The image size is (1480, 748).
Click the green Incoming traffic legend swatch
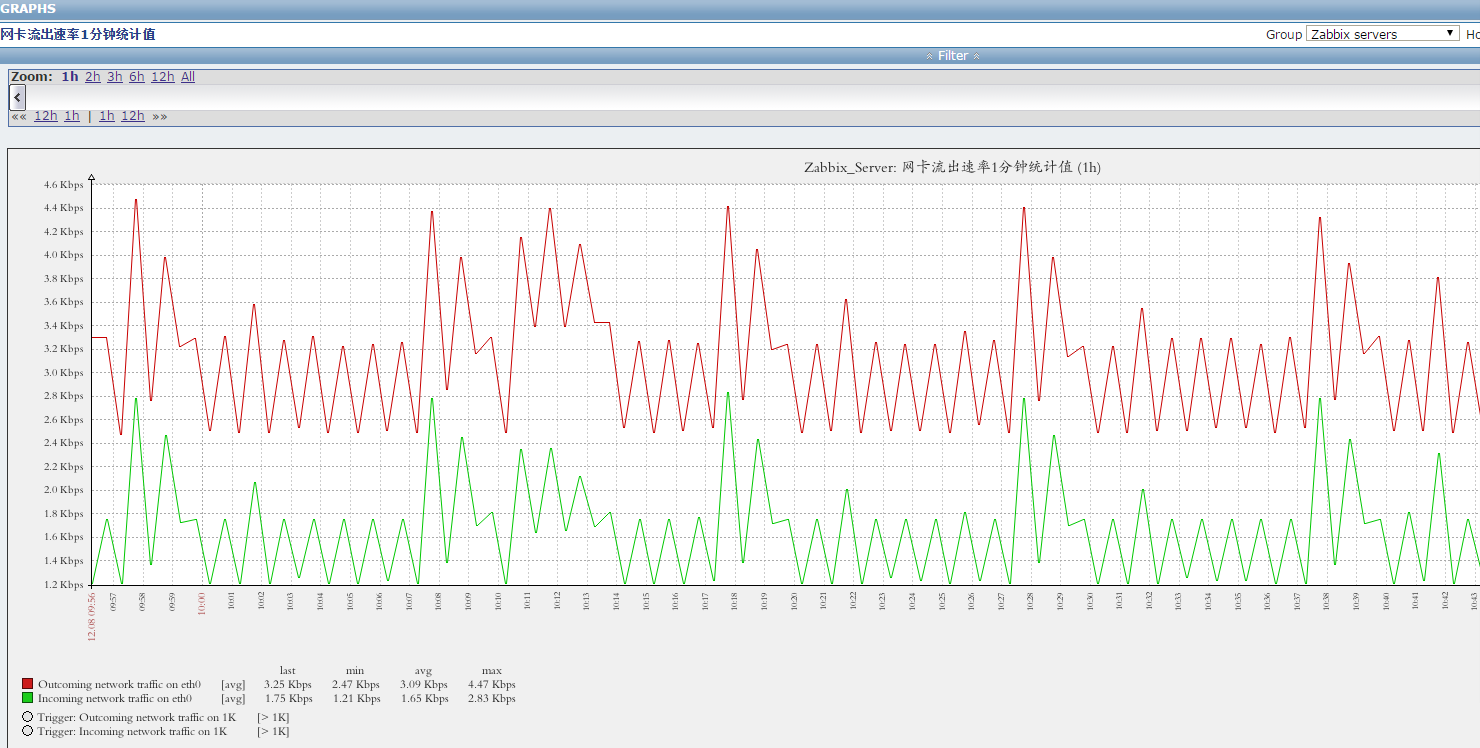(x=28, y=698)
